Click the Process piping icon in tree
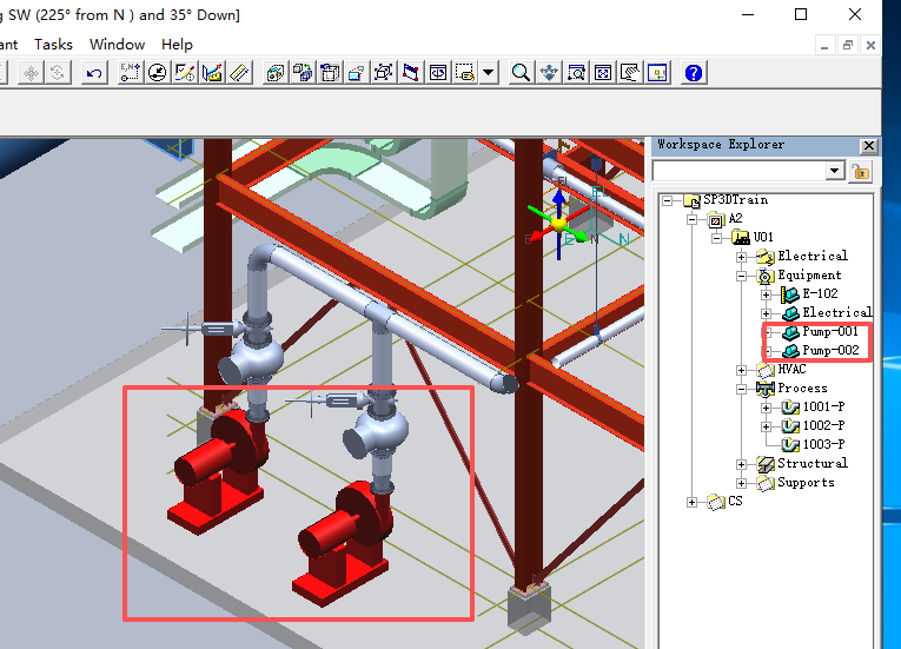 coord(765,389)
